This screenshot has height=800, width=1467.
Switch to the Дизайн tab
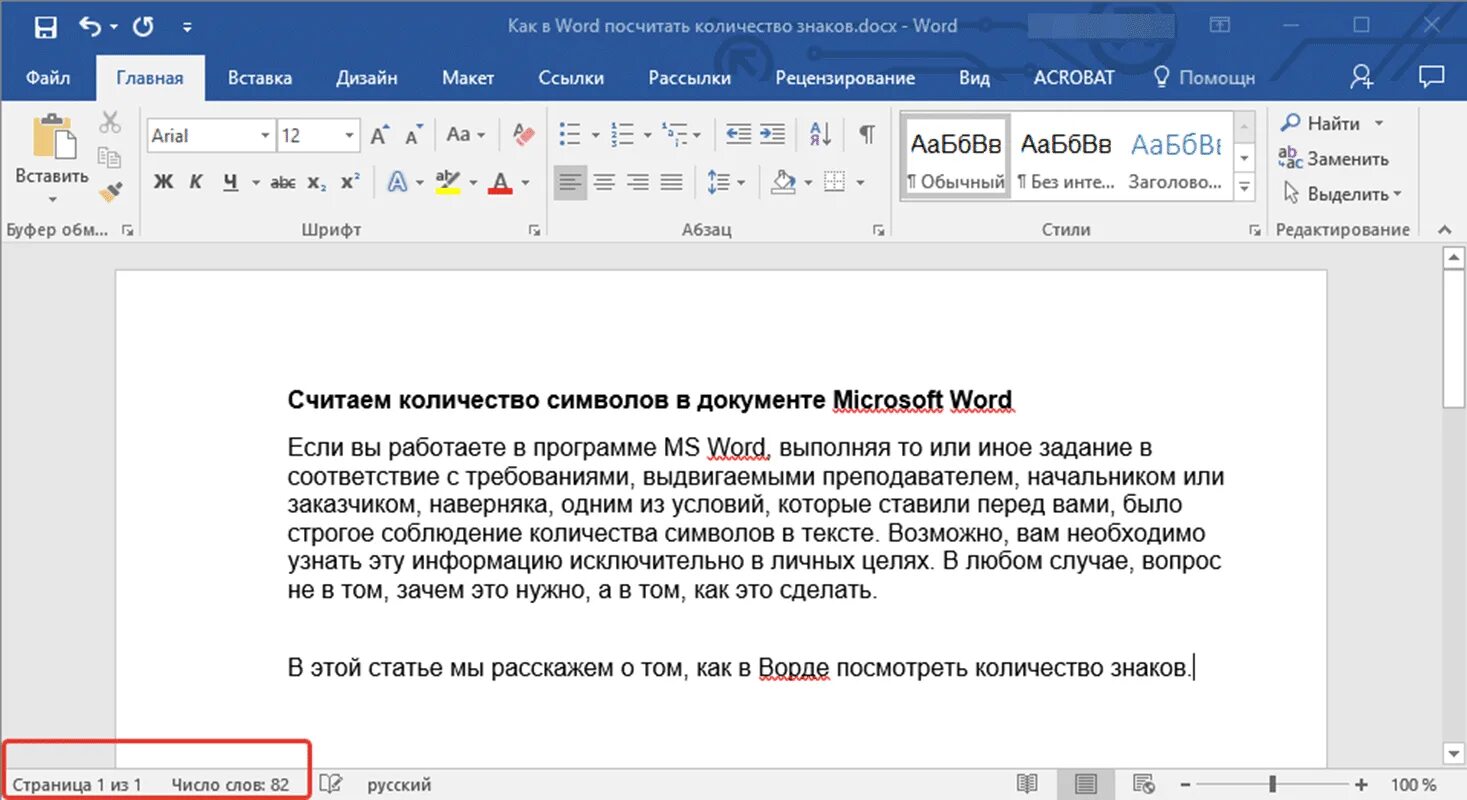point(367,77)
